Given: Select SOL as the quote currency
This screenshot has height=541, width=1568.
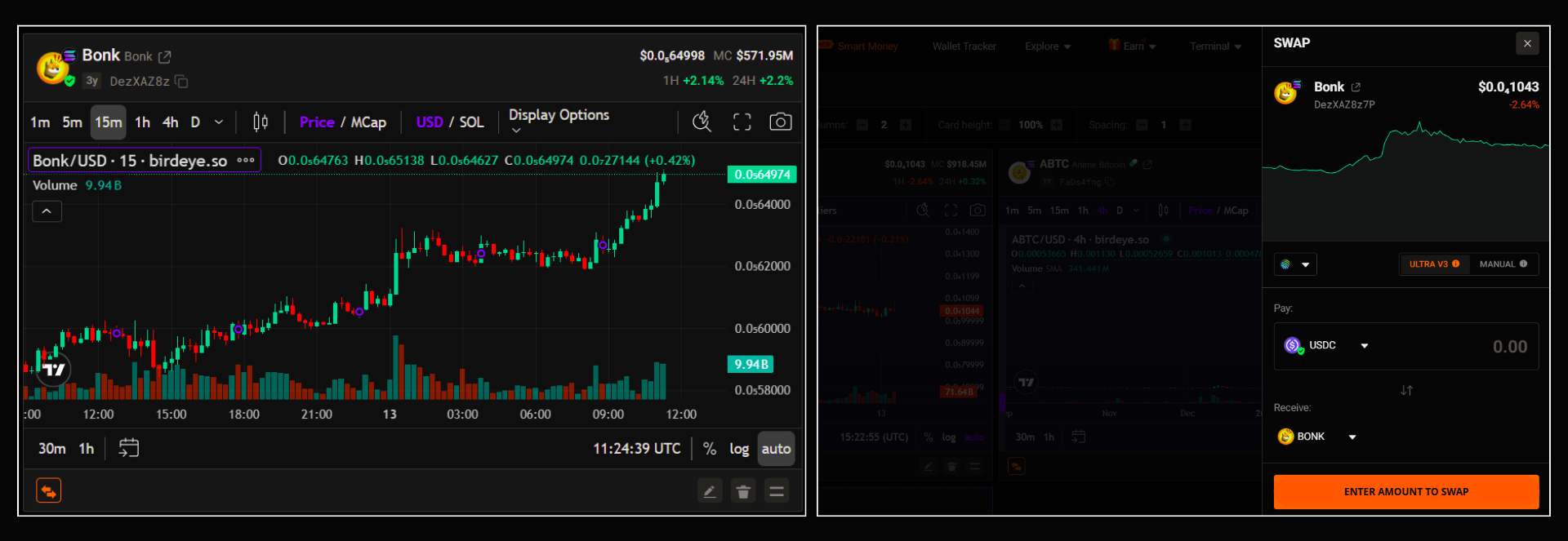Looking at the screenshot, I should point(471,122).
